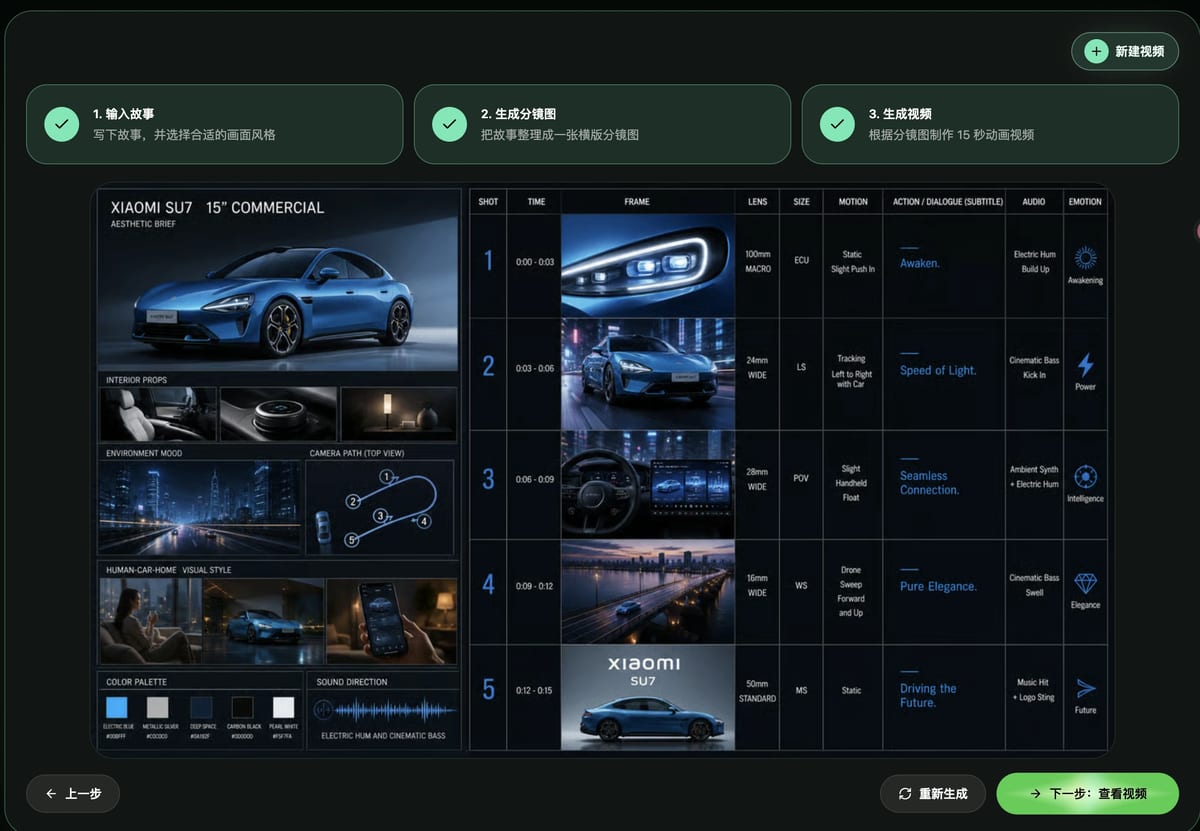This screenshot has width=1200, height=831.
Task: Select the Electric Blue color swatch
Action: pos(116,707)
